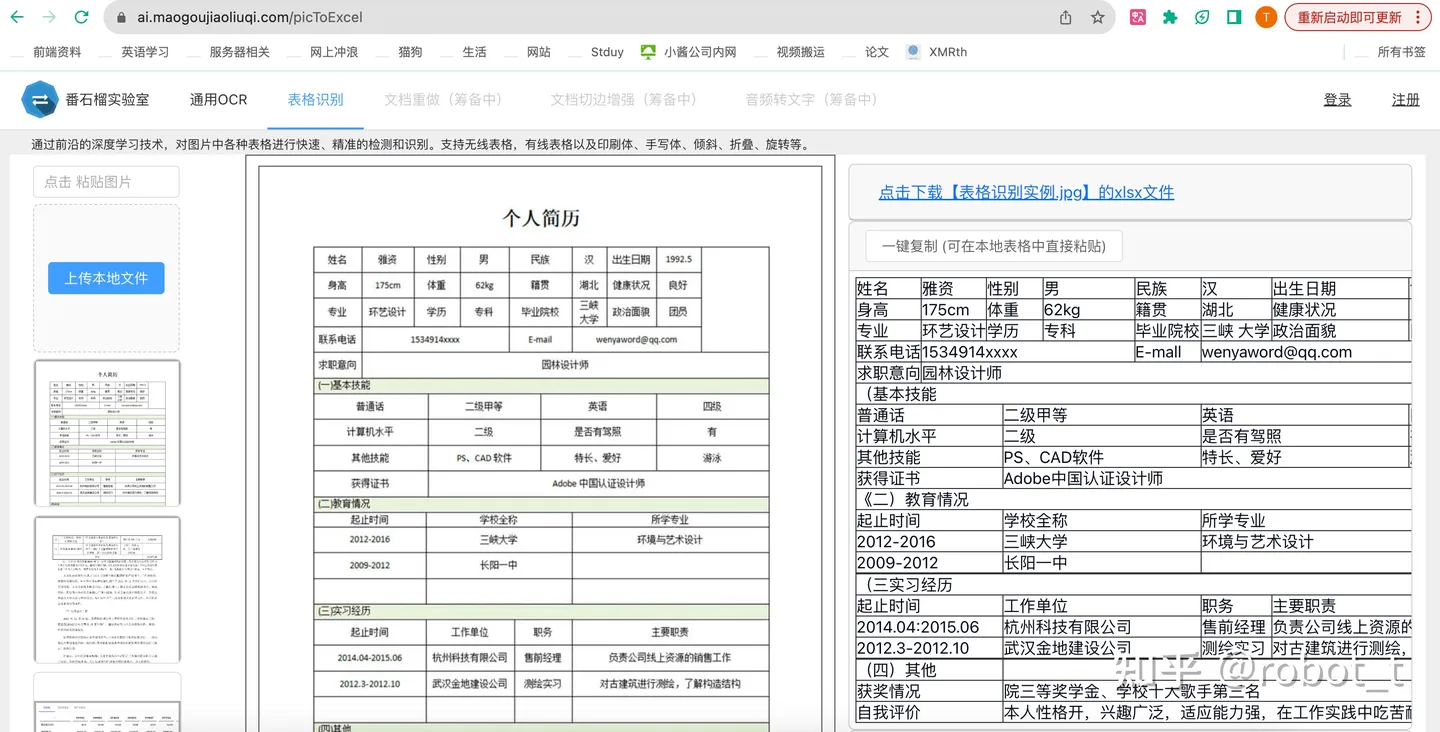Open the XMRth bookmark

[x=937, y=52]
